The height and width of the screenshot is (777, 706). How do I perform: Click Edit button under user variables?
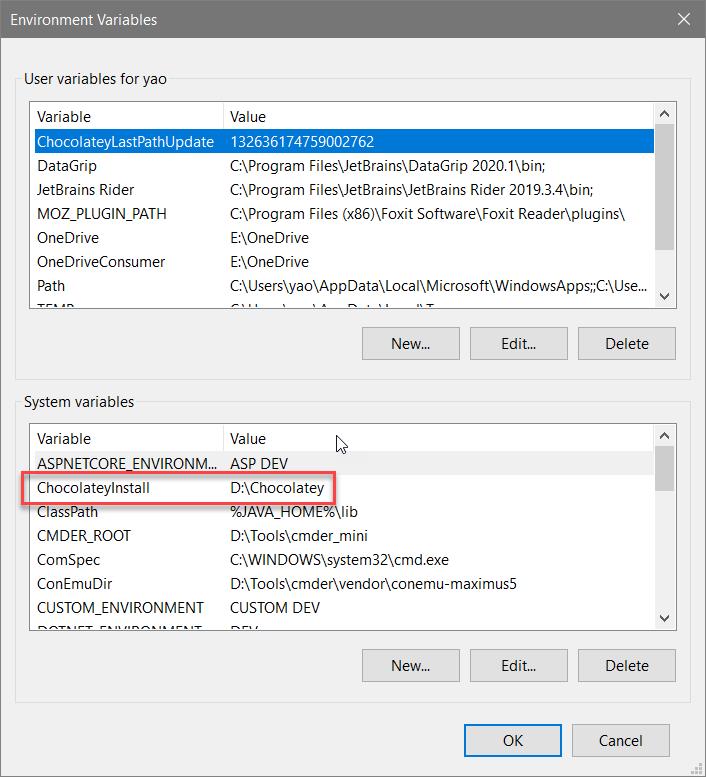click(518, 343)
